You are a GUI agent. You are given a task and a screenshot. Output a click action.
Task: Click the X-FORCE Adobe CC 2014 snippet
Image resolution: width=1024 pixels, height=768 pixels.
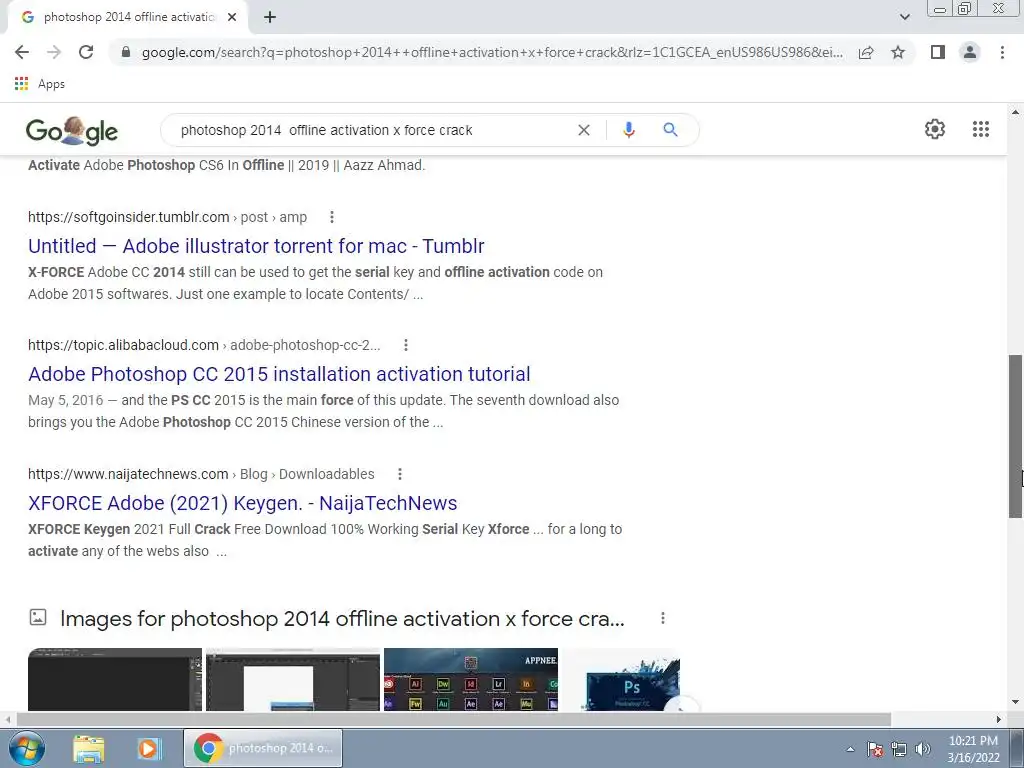coord(315,283)
